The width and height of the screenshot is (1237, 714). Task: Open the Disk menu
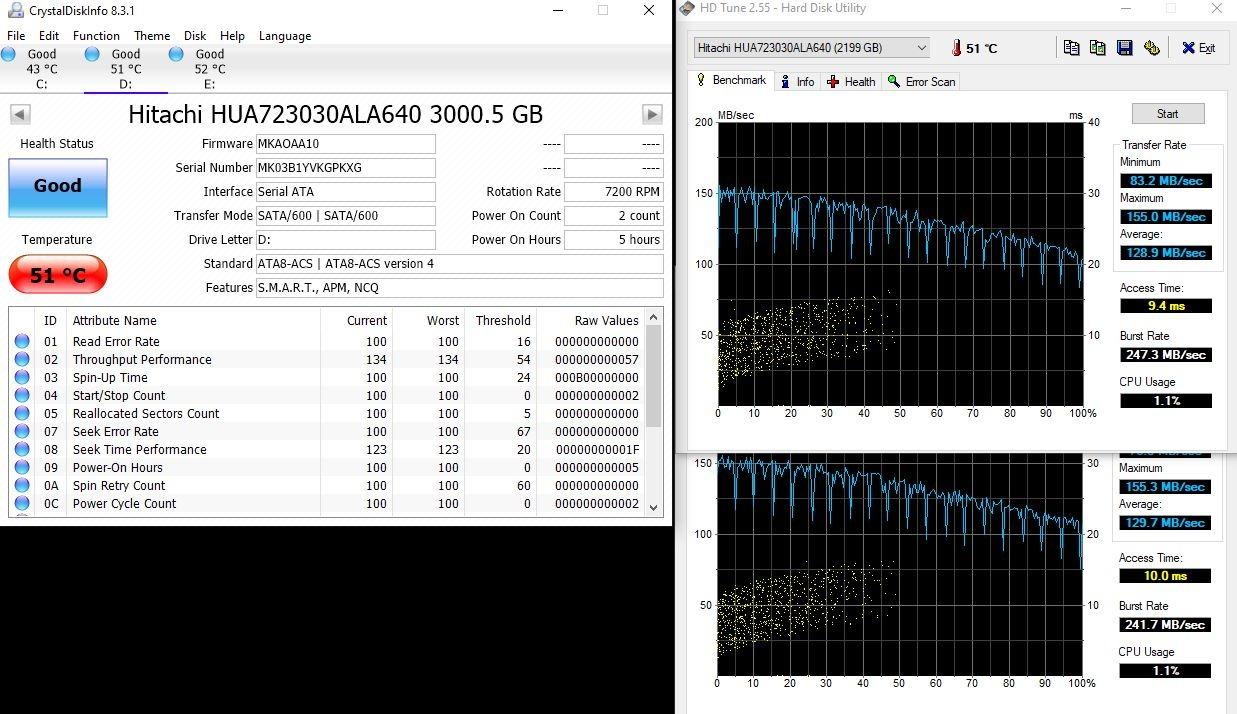[195, 36]
